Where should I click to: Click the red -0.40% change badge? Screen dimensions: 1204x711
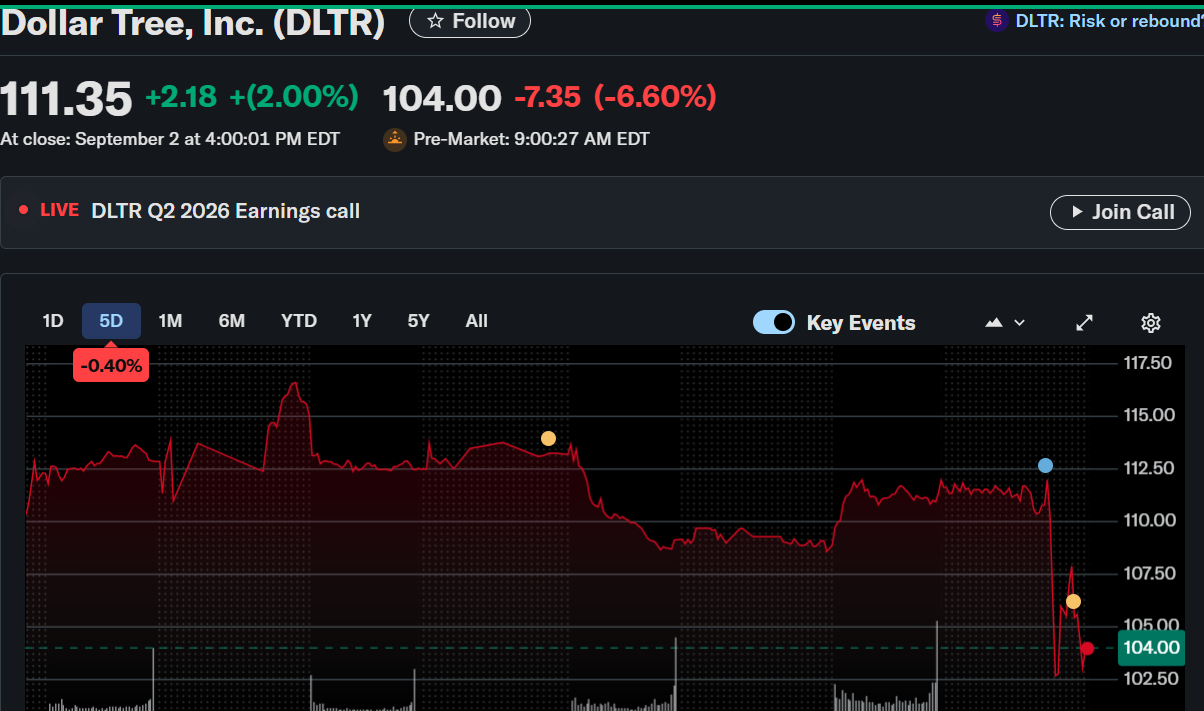[111, 366]
